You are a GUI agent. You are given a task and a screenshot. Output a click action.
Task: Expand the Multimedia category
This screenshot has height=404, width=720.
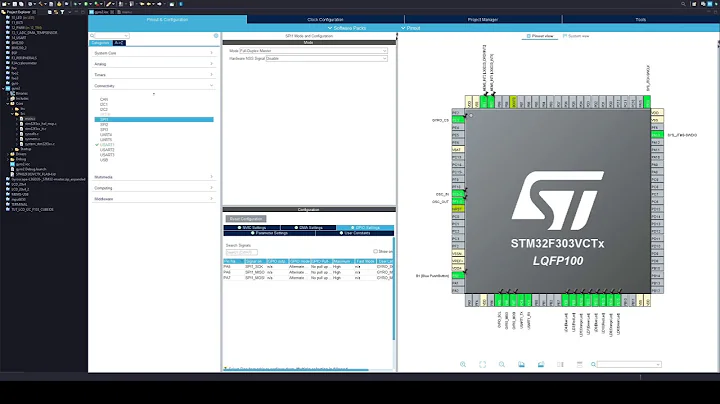coord(153,177)
